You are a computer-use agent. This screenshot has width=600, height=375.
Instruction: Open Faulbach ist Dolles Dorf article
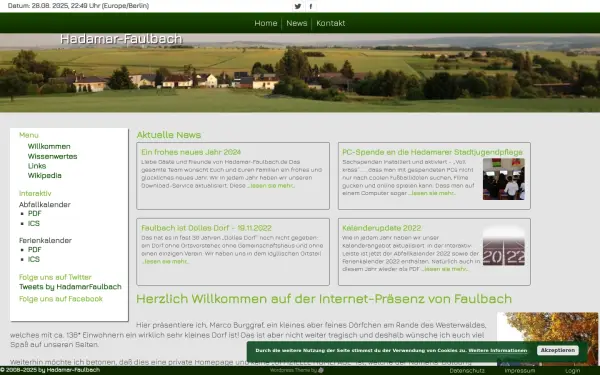[206, 228]
